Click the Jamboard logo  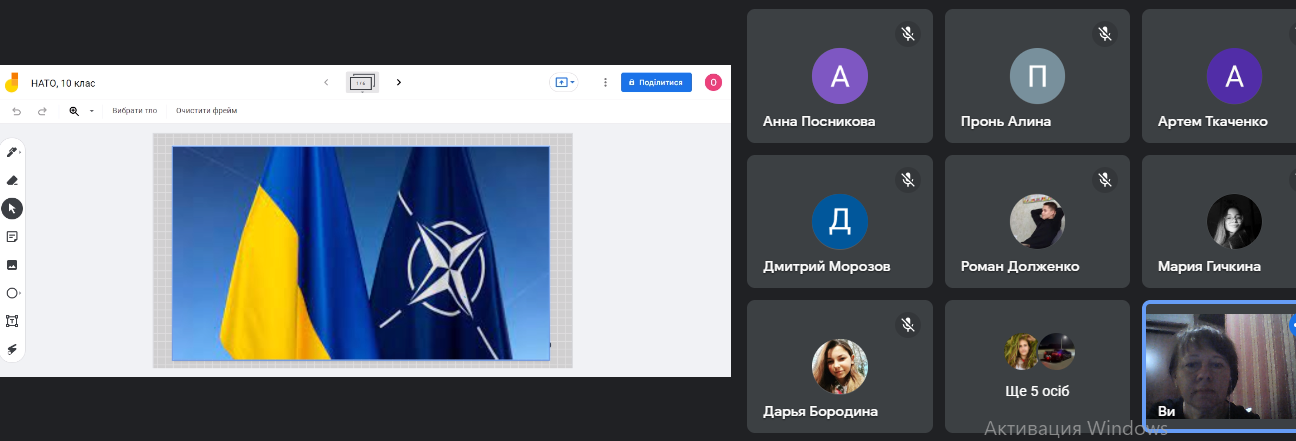pyautogui.click(x=12, y=82)
